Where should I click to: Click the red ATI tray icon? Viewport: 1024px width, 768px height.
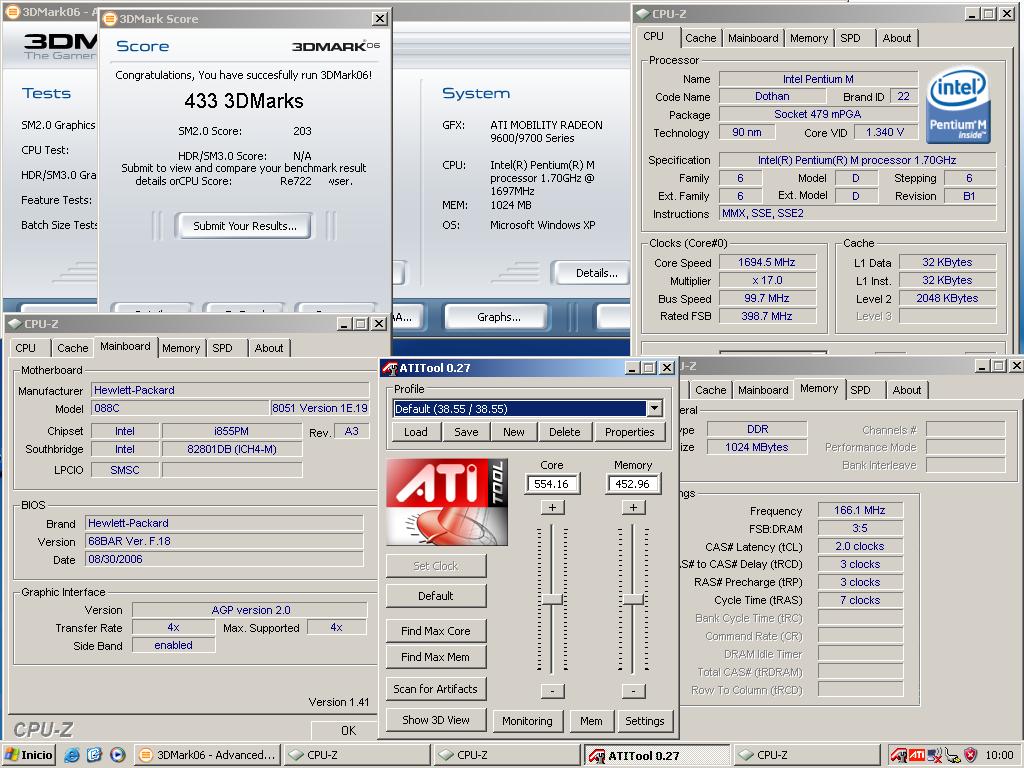click(x=917, y=755)
